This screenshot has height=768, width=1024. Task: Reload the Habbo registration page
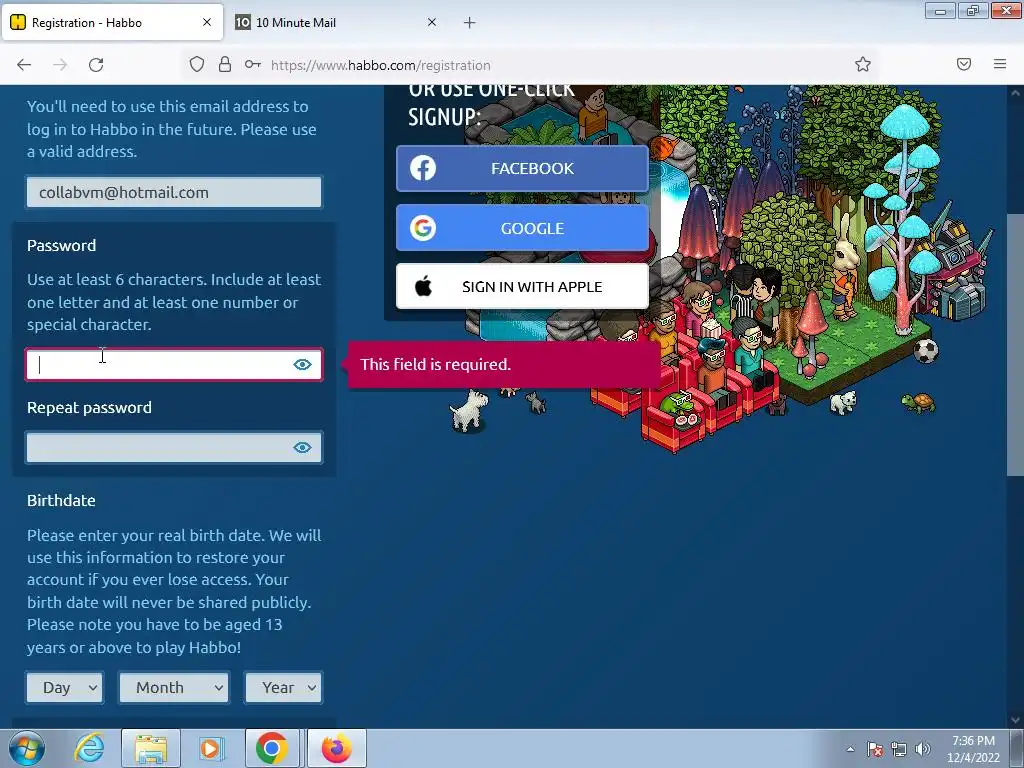pos(96,65)
